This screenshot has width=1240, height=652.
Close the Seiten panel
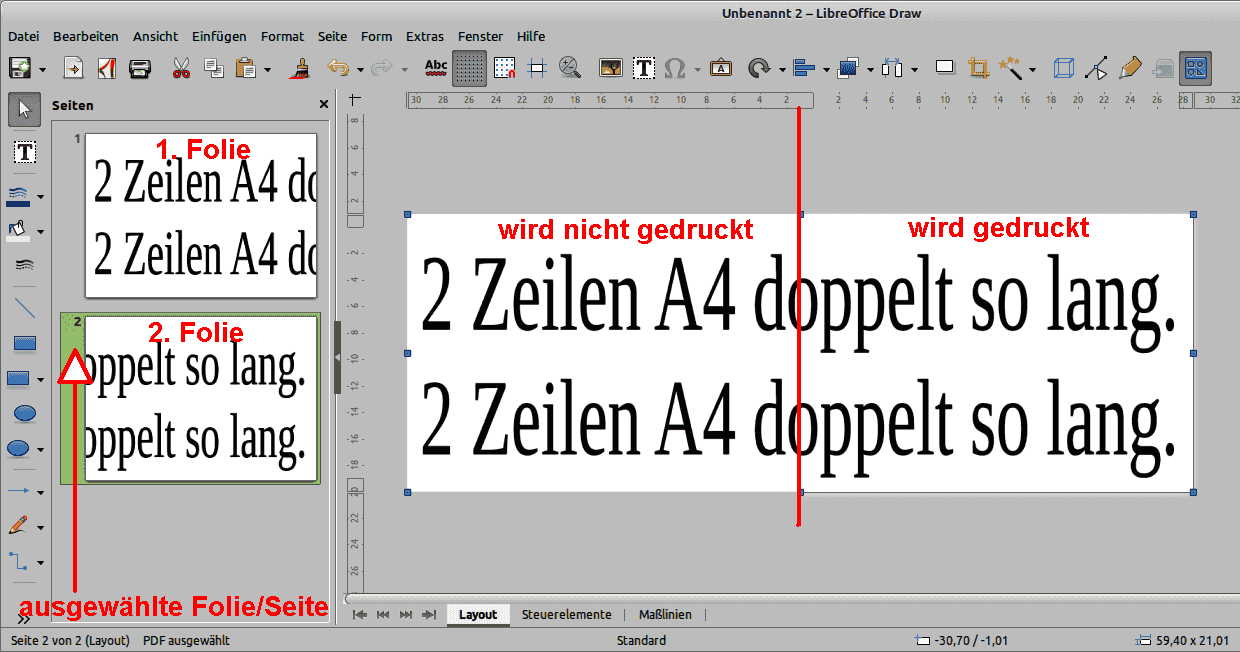pyautogui.click(x=324, y=104)
